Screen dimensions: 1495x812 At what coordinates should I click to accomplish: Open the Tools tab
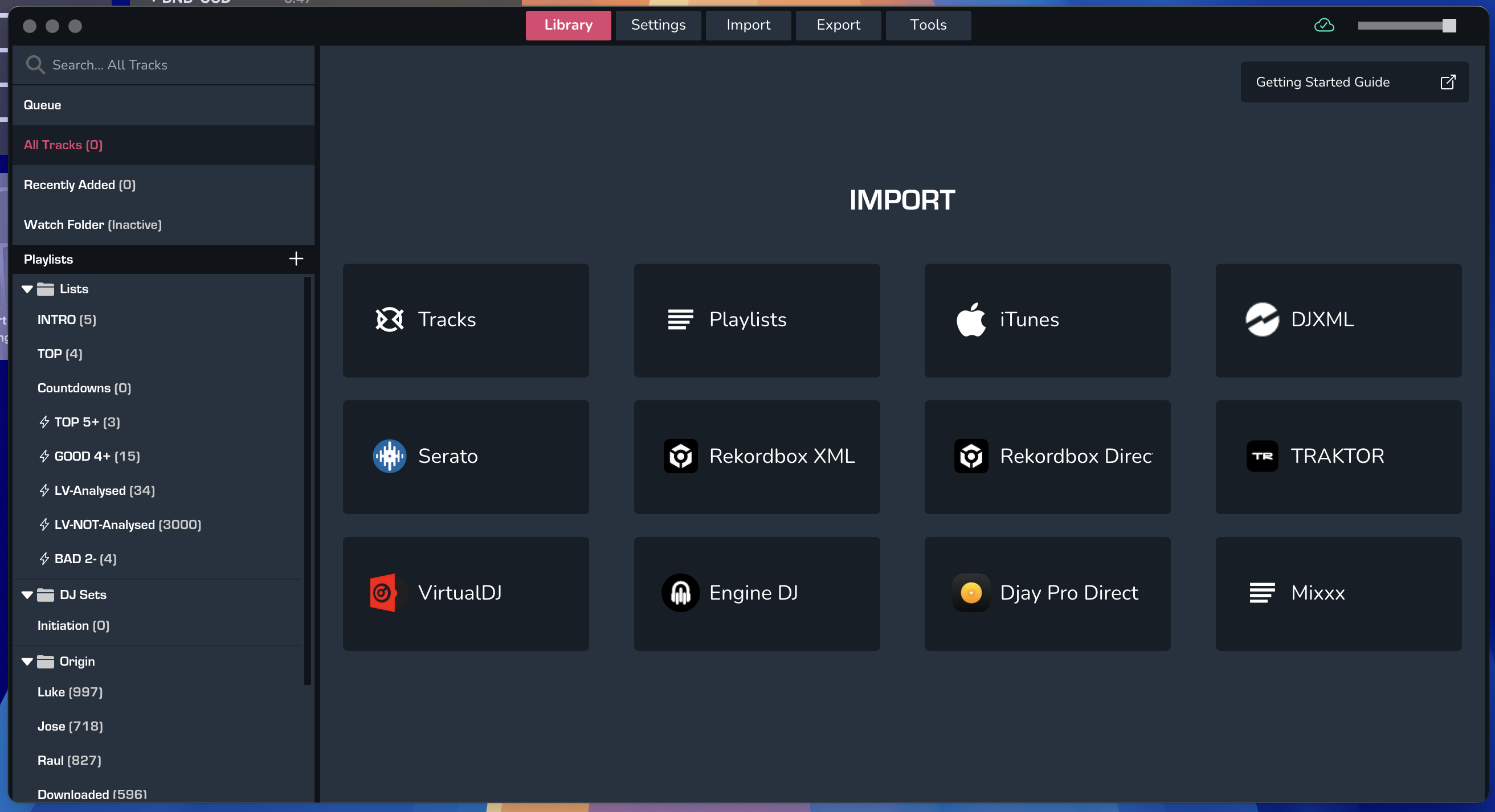tap(928, 25)
